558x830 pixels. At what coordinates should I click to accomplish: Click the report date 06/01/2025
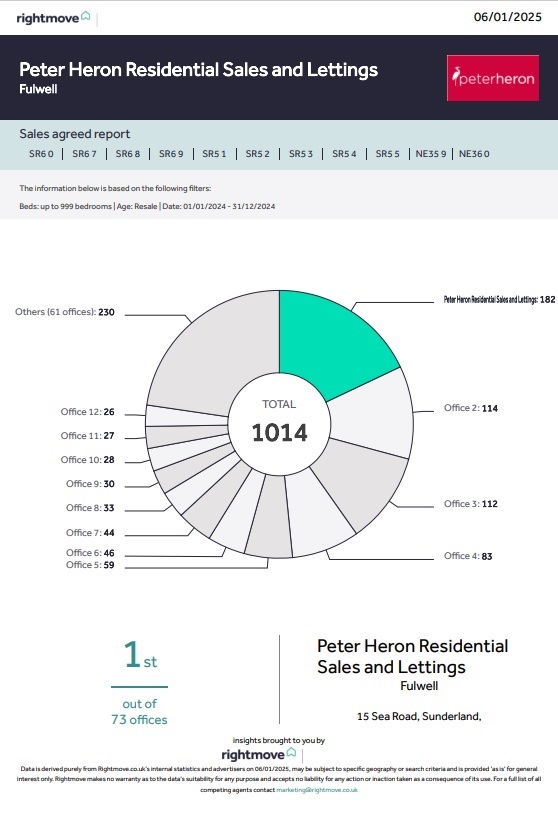[x=508, y=17]
